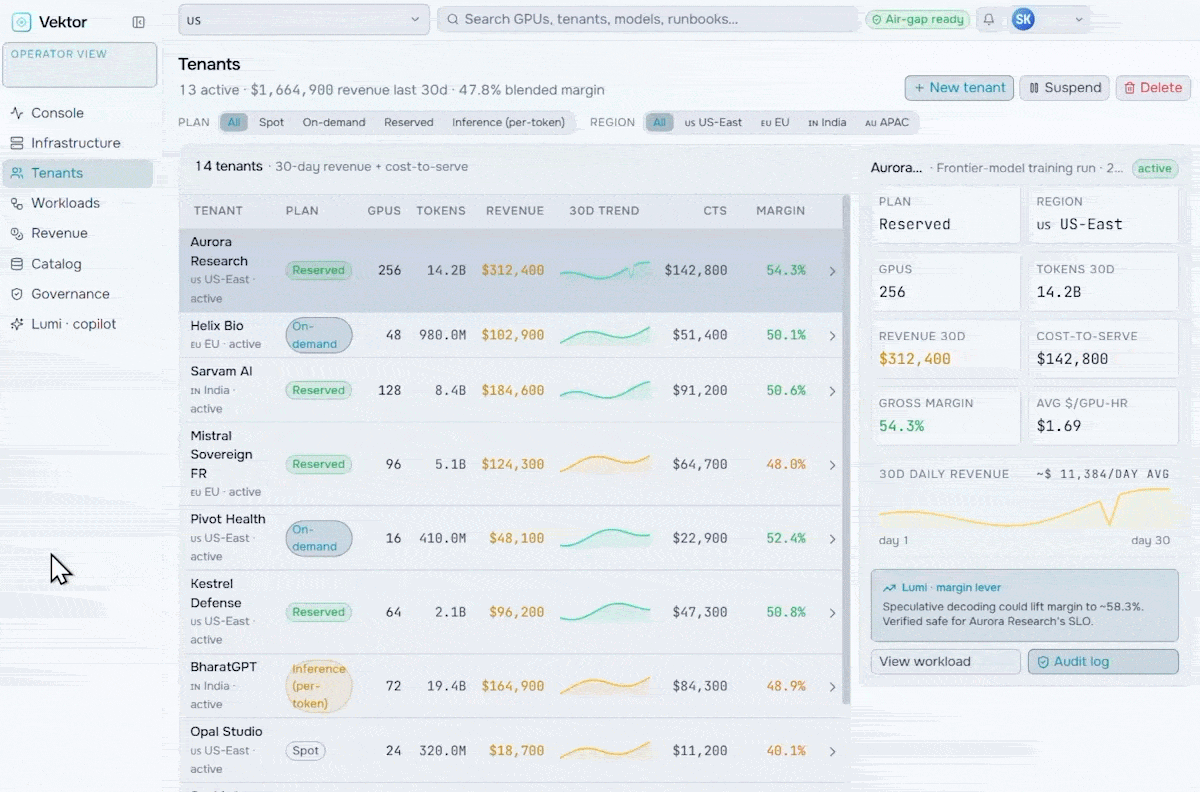Expand Helix Bio row chevron
Screen dimensions: 1200x792
coord(832,336)
